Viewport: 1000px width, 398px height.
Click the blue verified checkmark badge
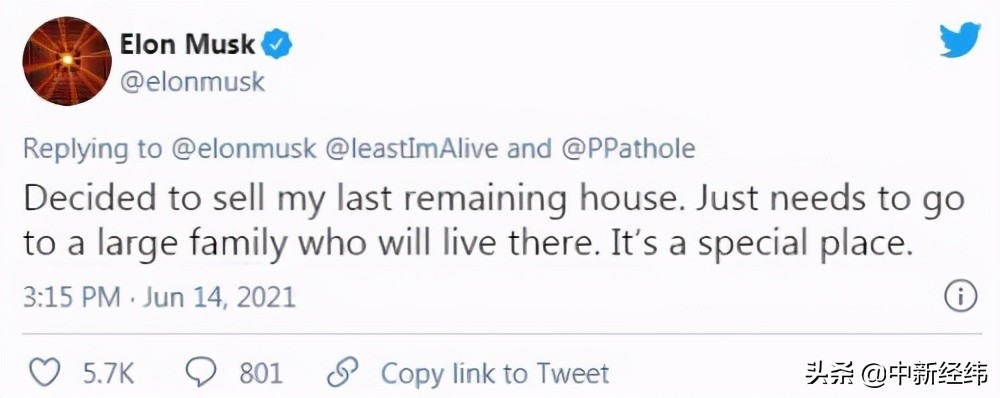point(278,45)
